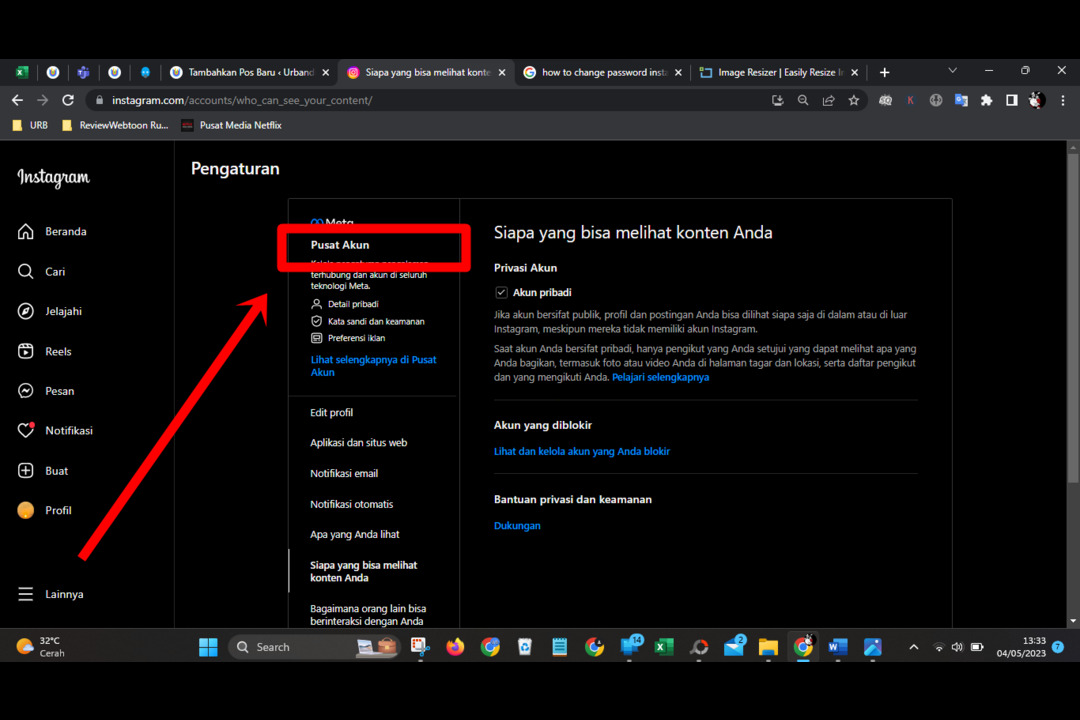
Task: Toggle Akun pribadi checkbox
Action: point(501,292)
